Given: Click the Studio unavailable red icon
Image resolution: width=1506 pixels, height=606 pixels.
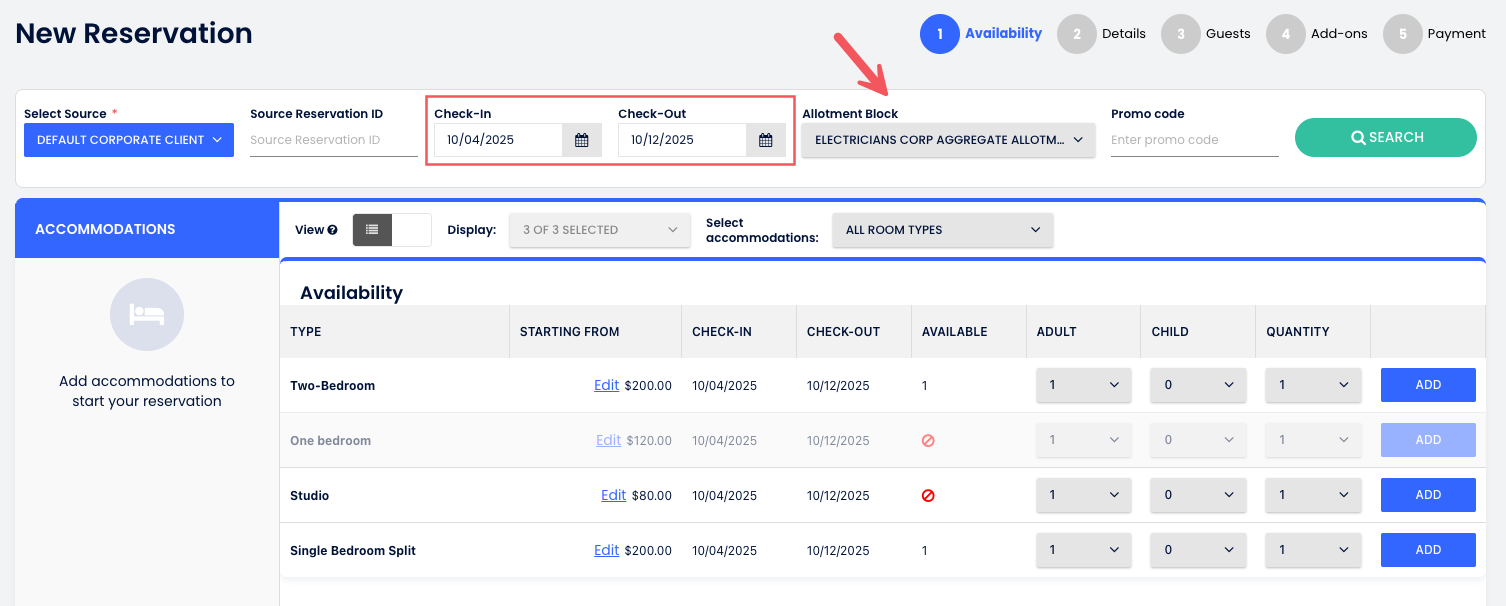Looking at the screenshot, I should click(x=928, y=496).
